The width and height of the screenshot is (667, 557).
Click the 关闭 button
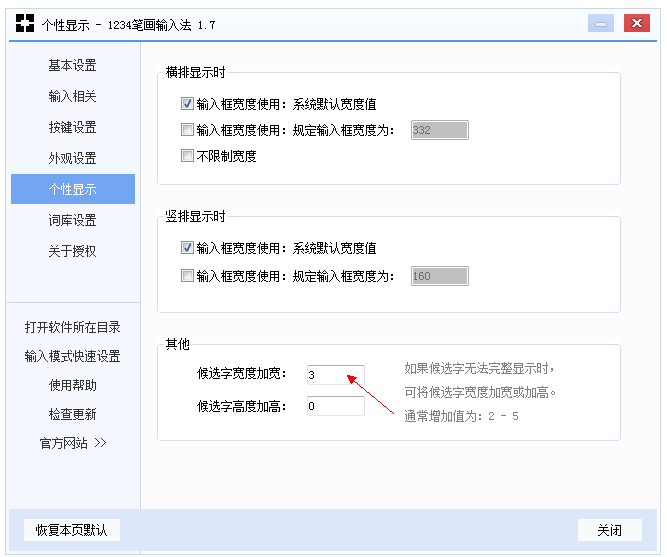610,530
